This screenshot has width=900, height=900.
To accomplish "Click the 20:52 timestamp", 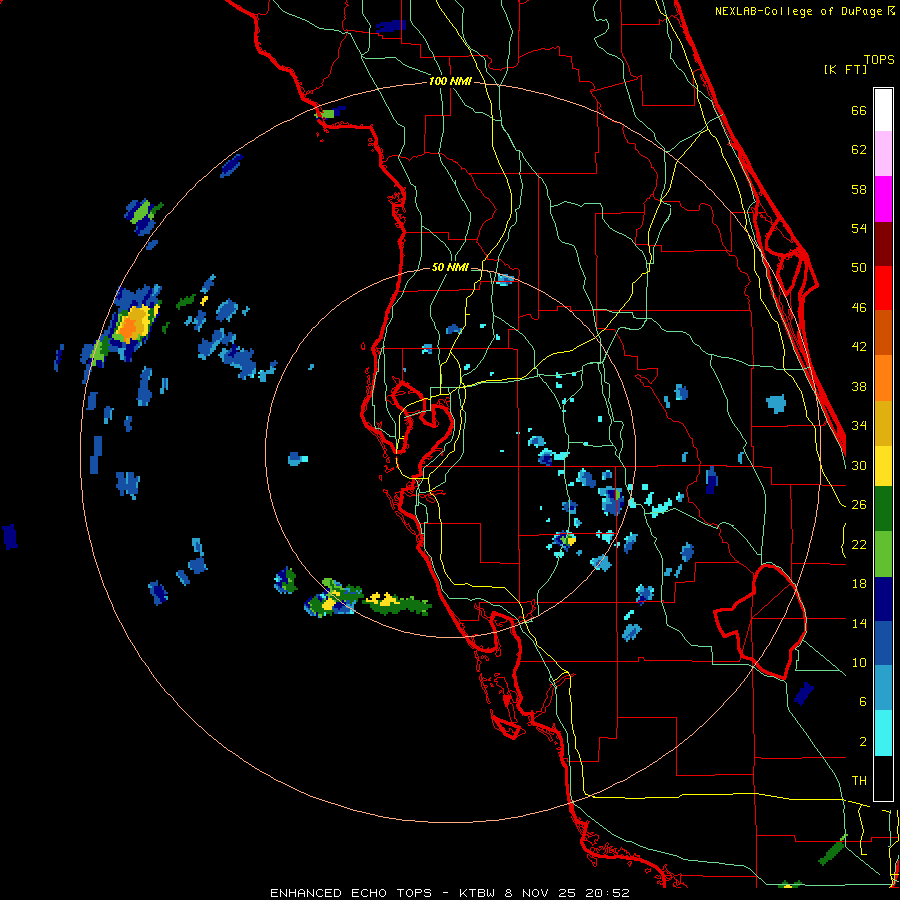I will tap(607, 893).
